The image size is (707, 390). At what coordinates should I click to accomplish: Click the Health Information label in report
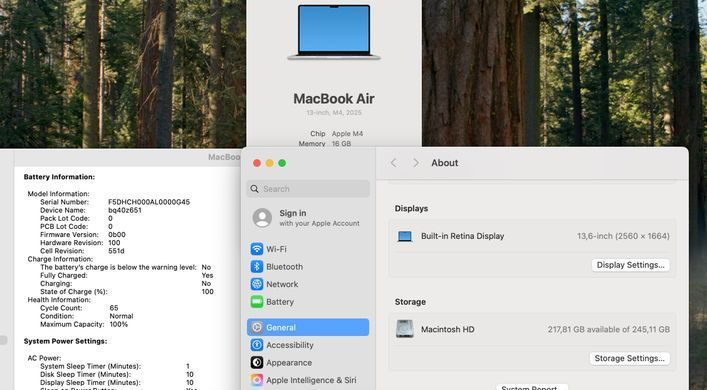(x=59, y=300)
